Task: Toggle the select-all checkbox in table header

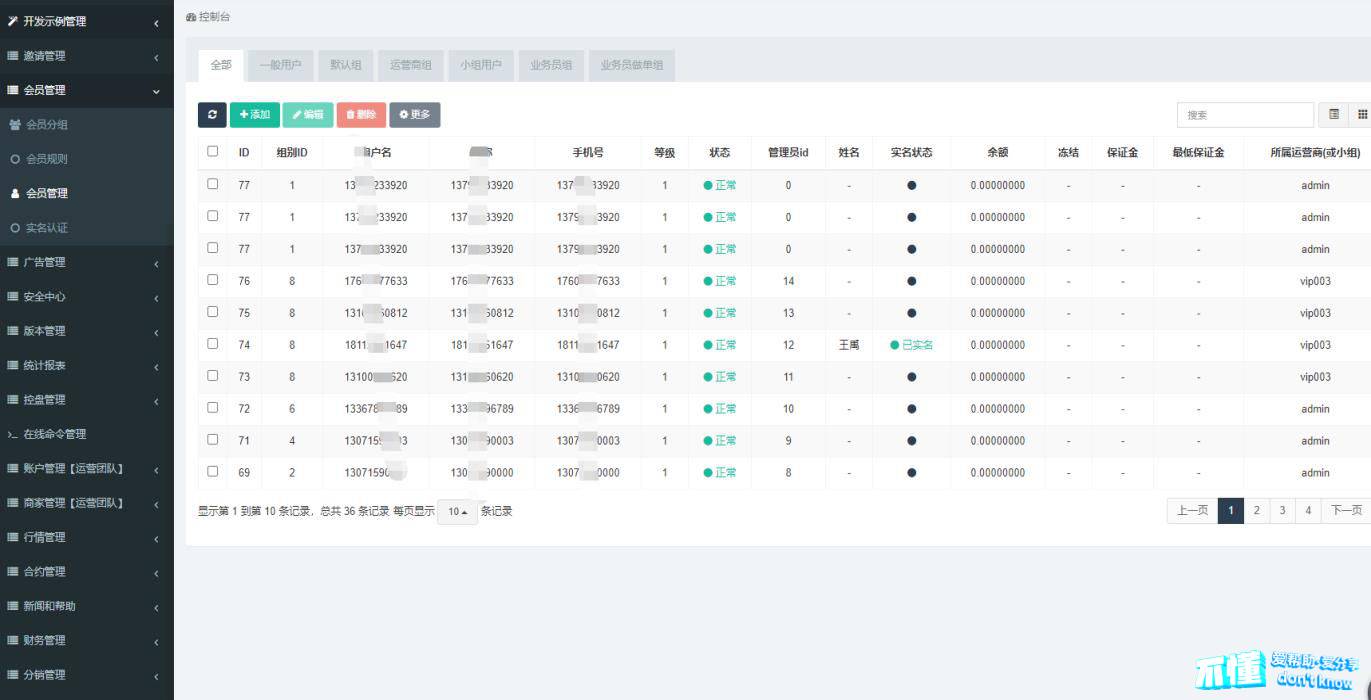Action: 212,152
